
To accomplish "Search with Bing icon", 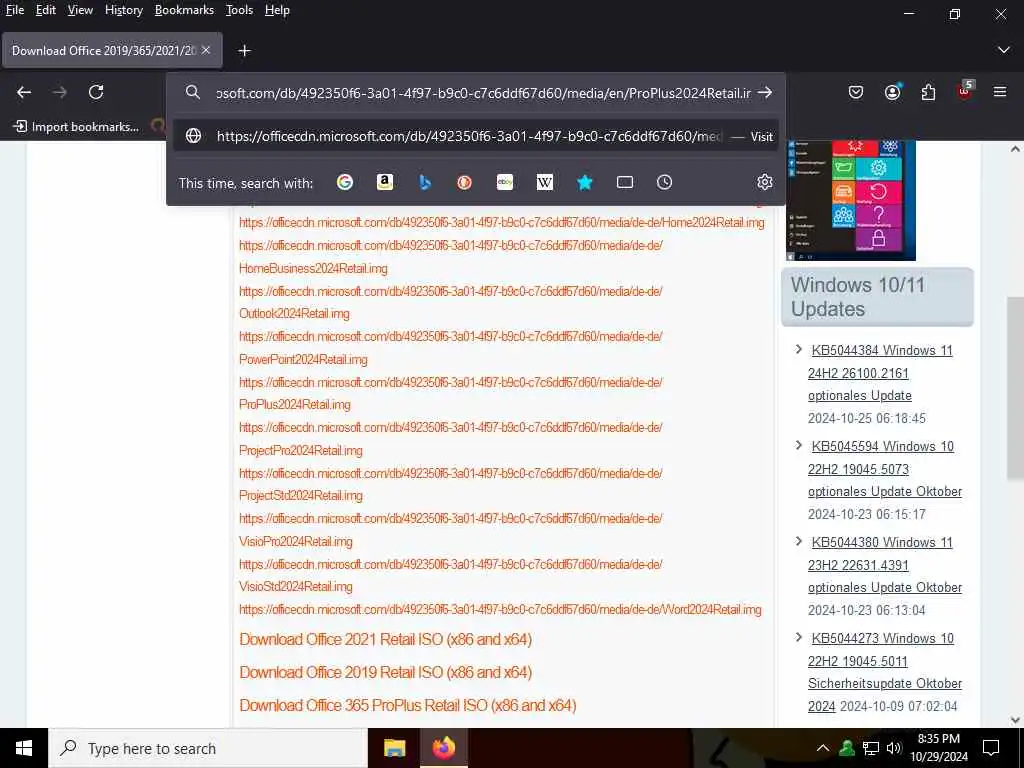I will click(x=424, y=182).
